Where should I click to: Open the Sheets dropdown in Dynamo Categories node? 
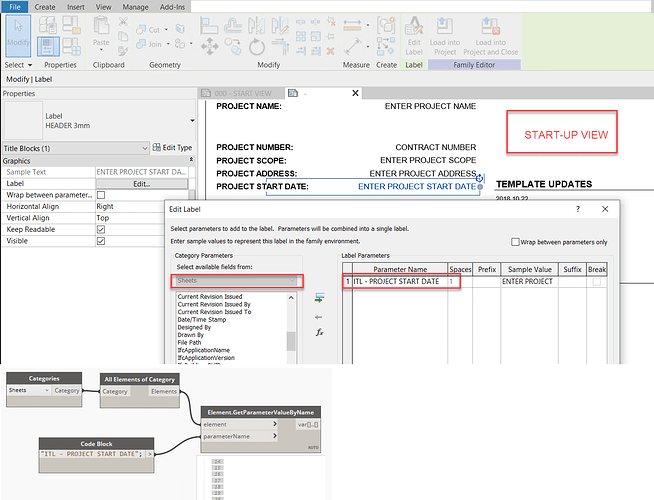coord(29,390)
